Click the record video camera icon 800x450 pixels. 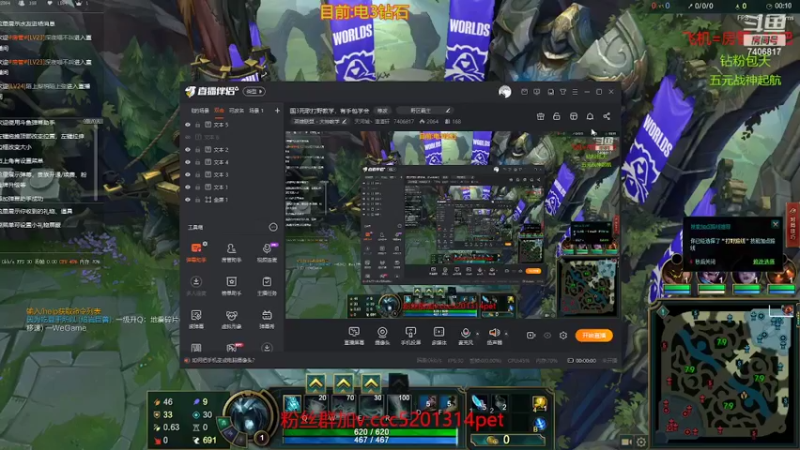point(531,335)
